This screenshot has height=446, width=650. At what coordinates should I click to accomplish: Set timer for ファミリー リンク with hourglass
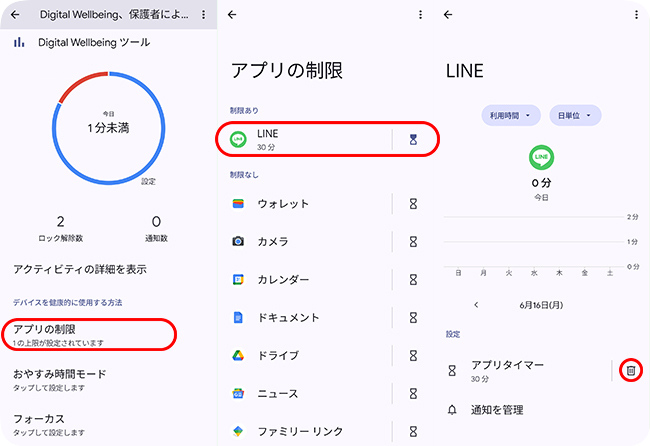[413, 431]
